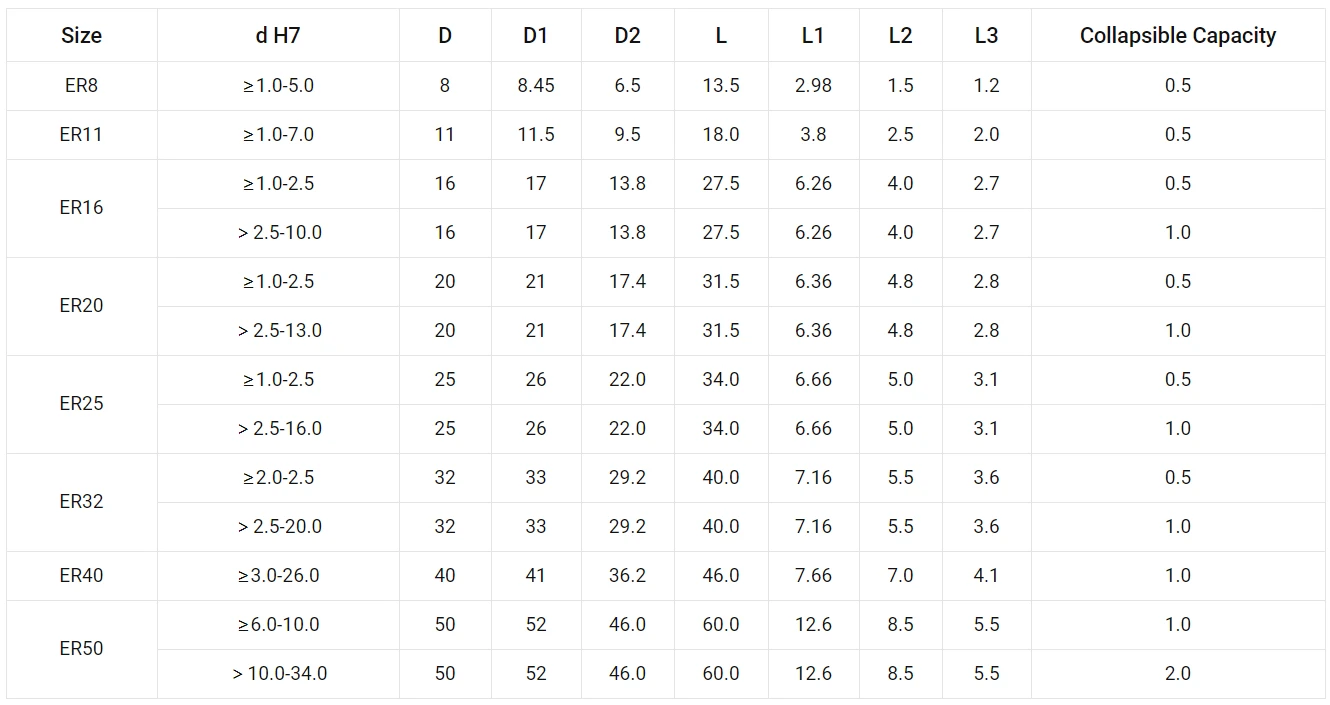Select the ER11 size cell
1330x705 pixels.
[x=81, y=134]
